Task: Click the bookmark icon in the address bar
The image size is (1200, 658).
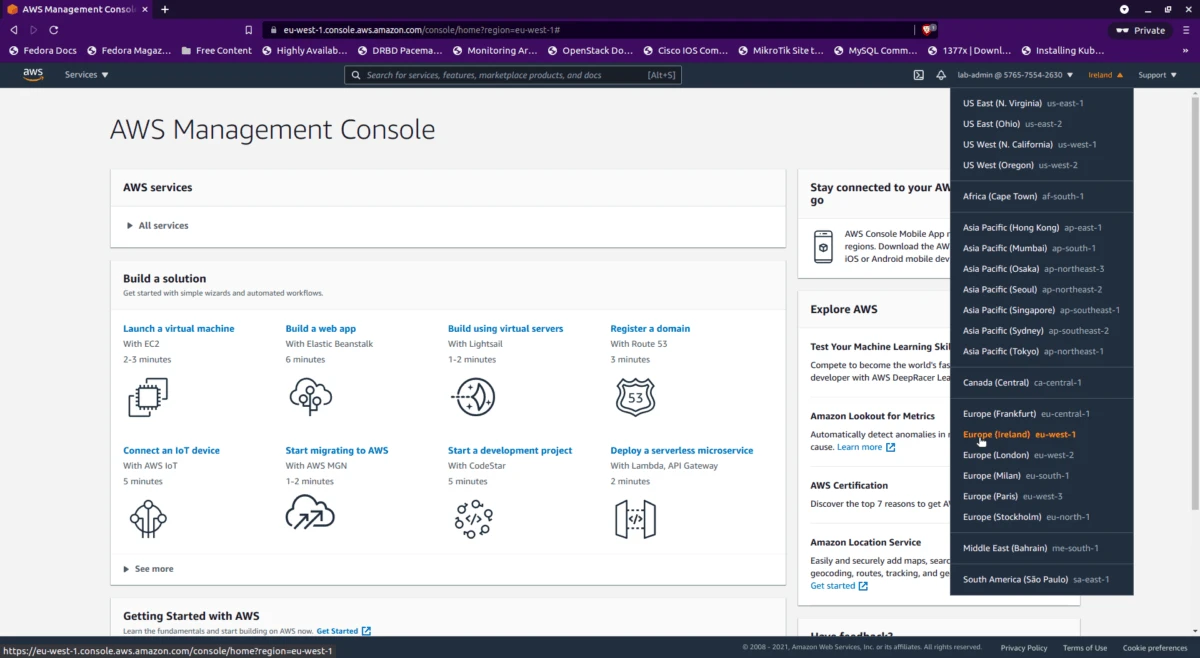Action: coord(249,29)
